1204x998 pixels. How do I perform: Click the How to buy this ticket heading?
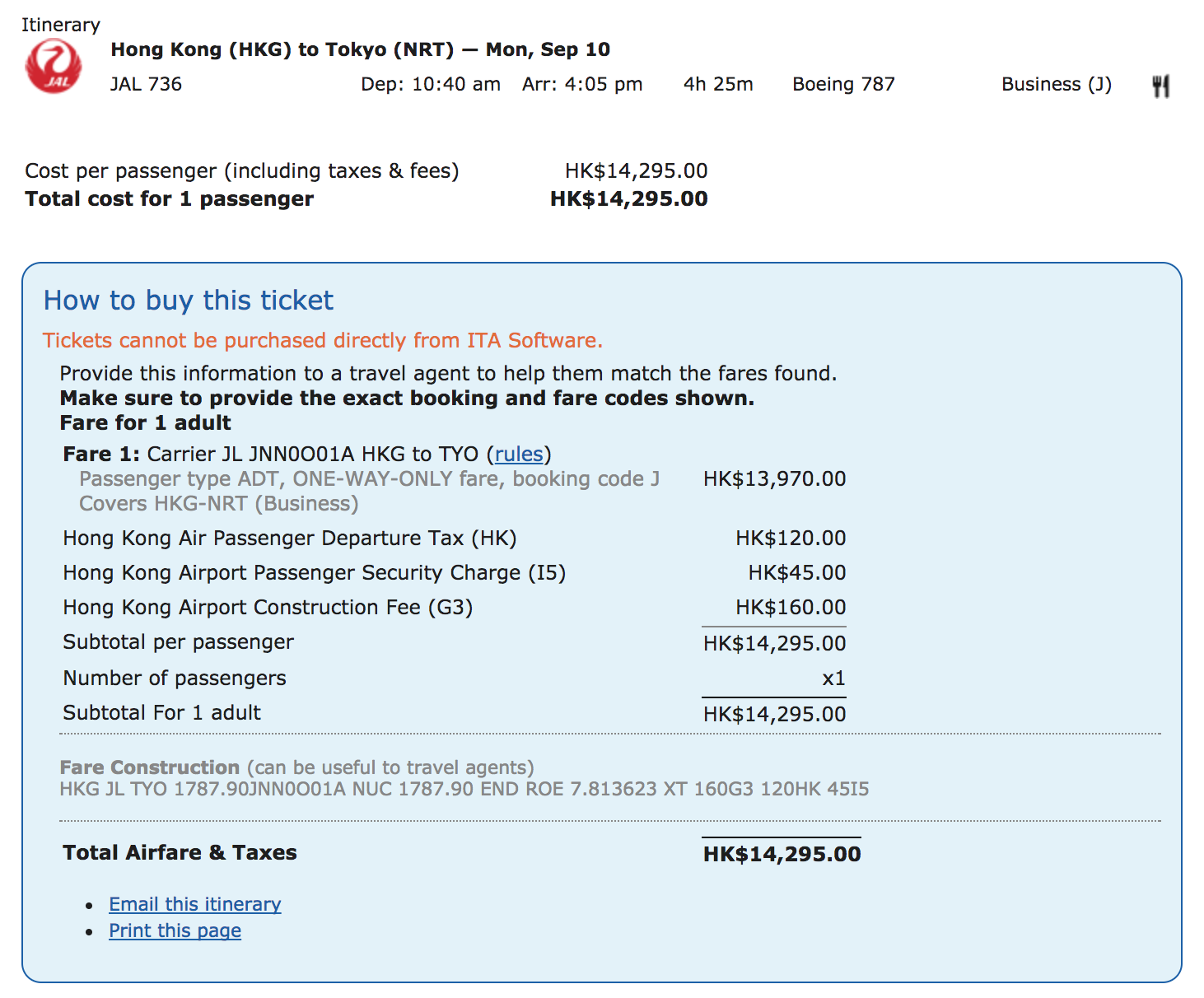188,300
